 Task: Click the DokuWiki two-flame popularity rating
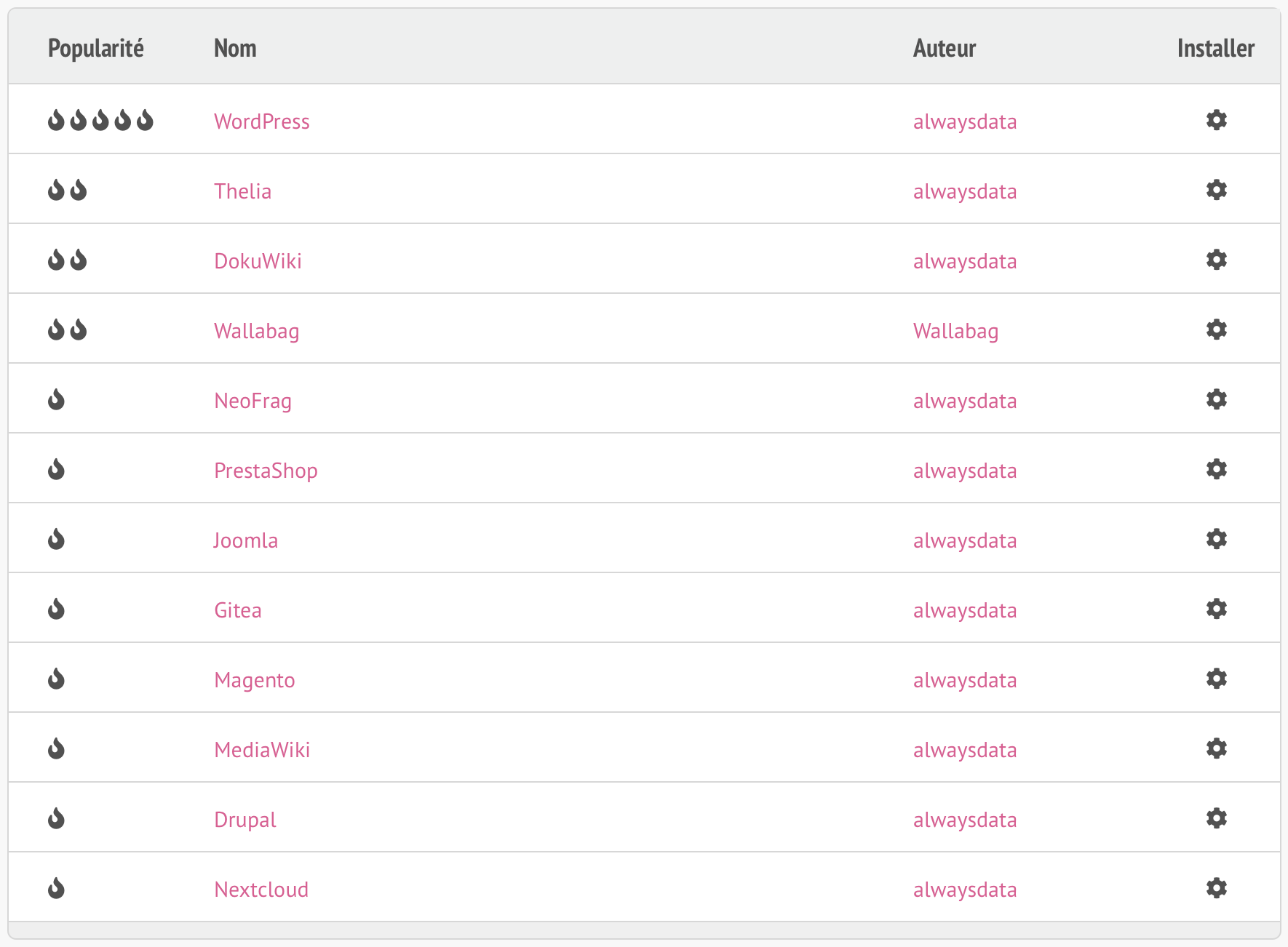[68, 260]
